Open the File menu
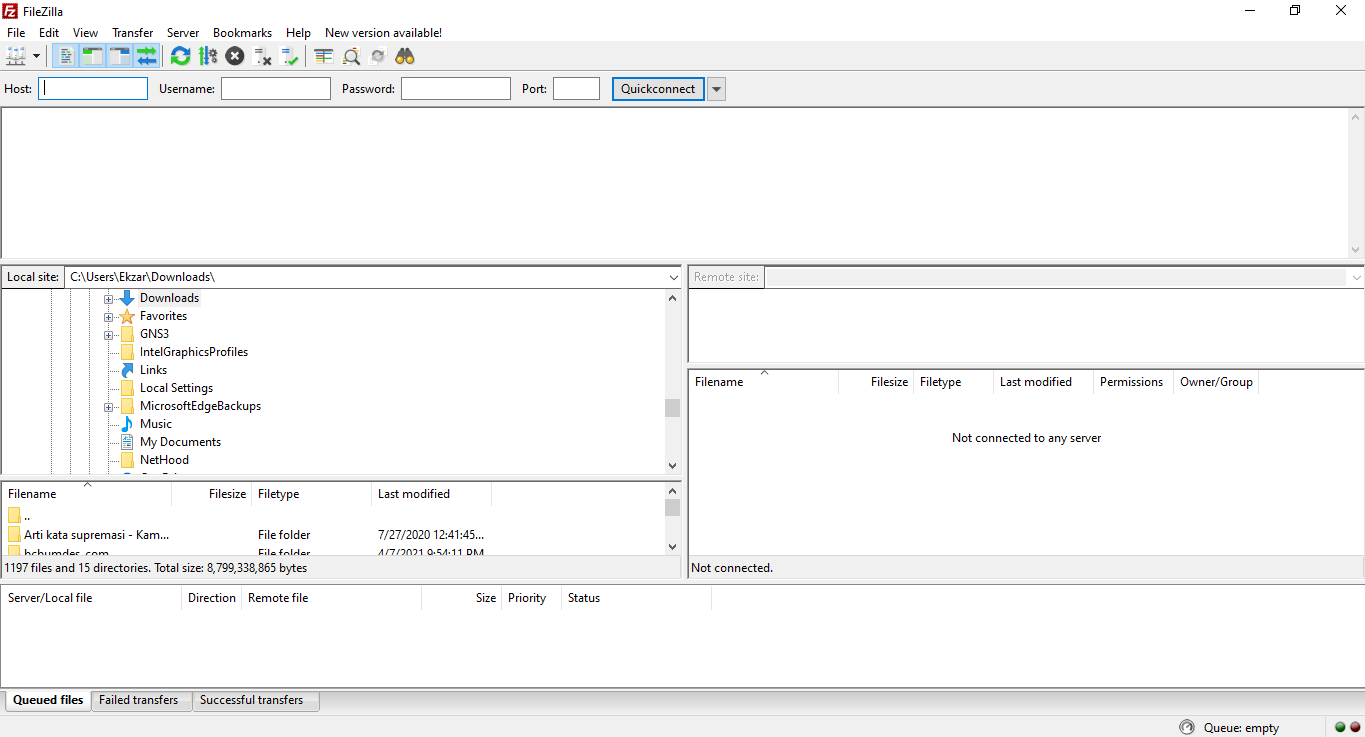The image size is (1365, 737). click(x=16, y=33)
